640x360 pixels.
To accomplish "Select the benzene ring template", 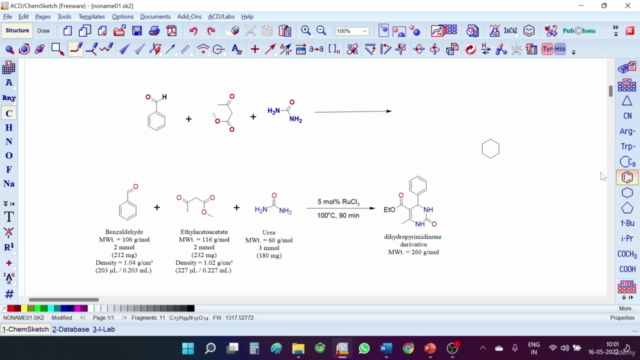I will [627, 177].
